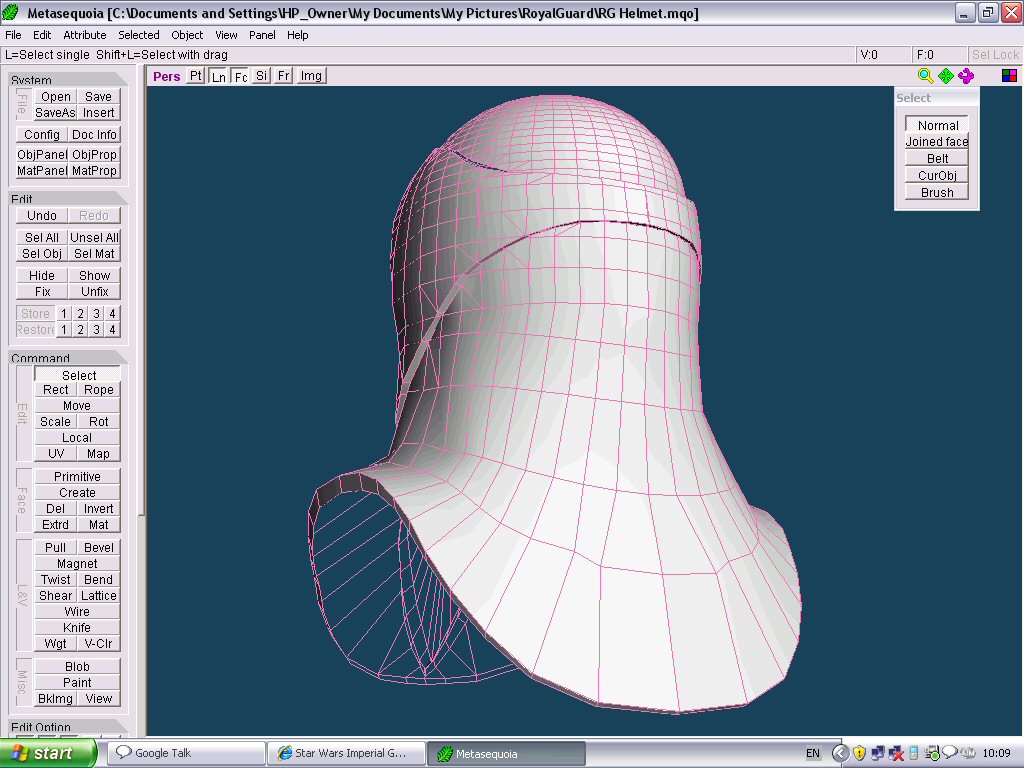
Task: Show the ObjPanel
Action: [x=42, y=155]
